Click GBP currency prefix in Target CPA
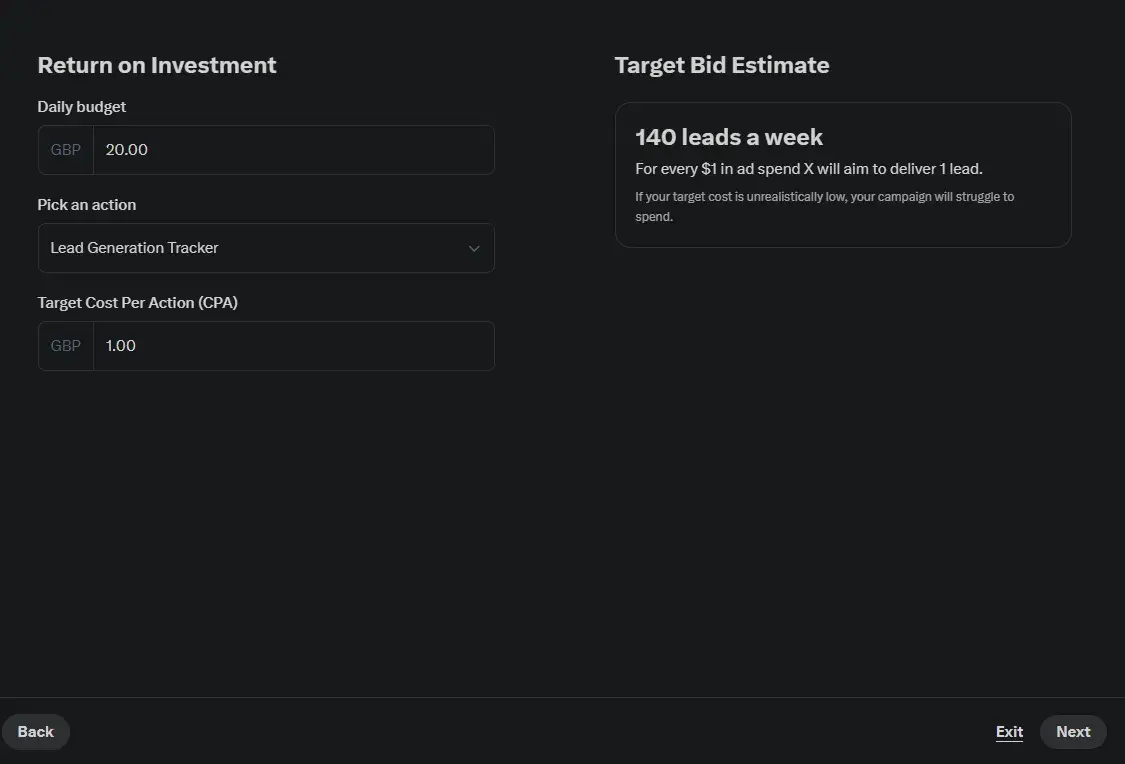The height and width of the screenshot is (764, 1125). (66, 346)
